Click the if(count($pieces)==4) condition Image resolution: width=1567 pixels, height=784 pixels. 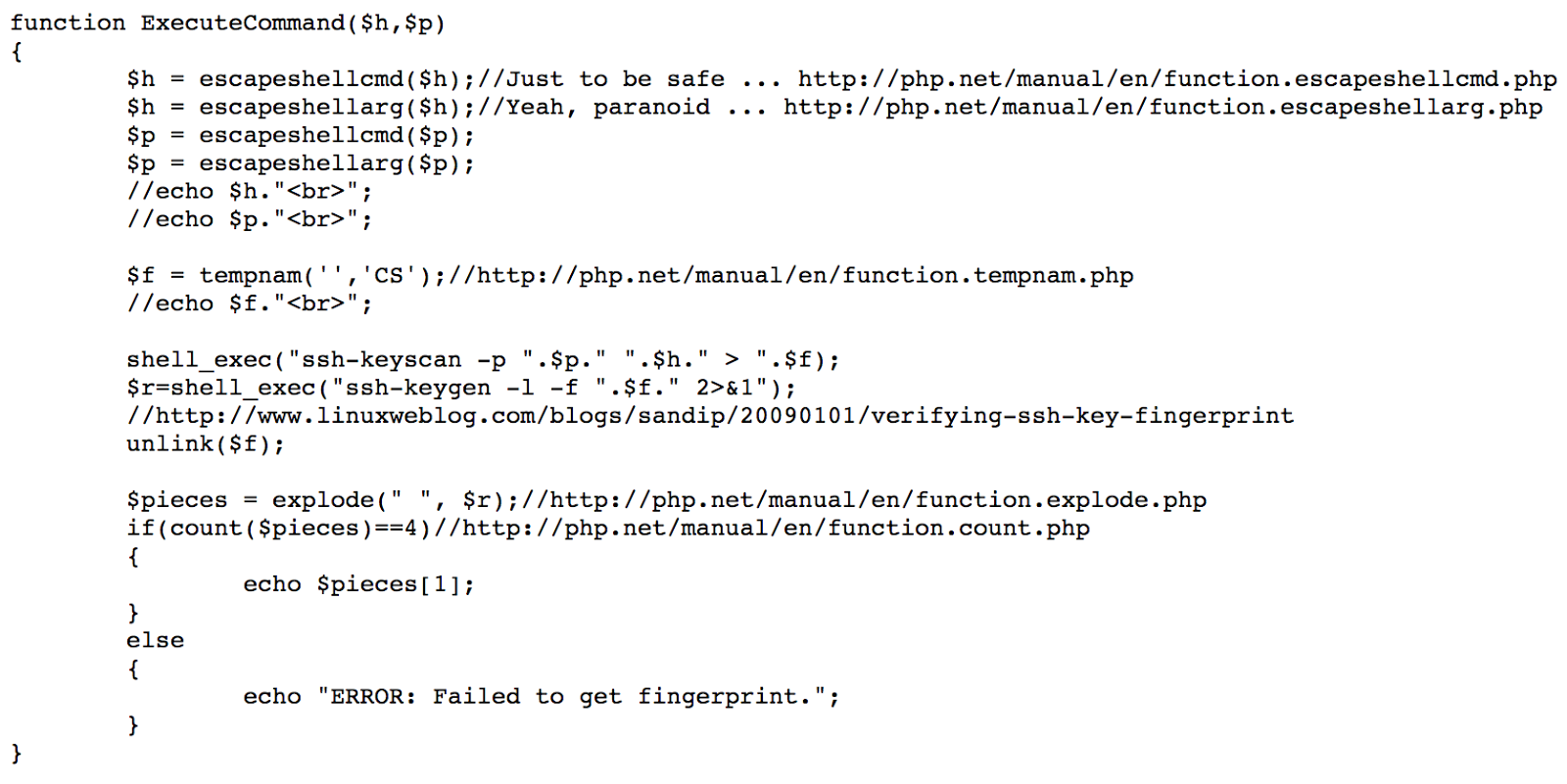279,530
